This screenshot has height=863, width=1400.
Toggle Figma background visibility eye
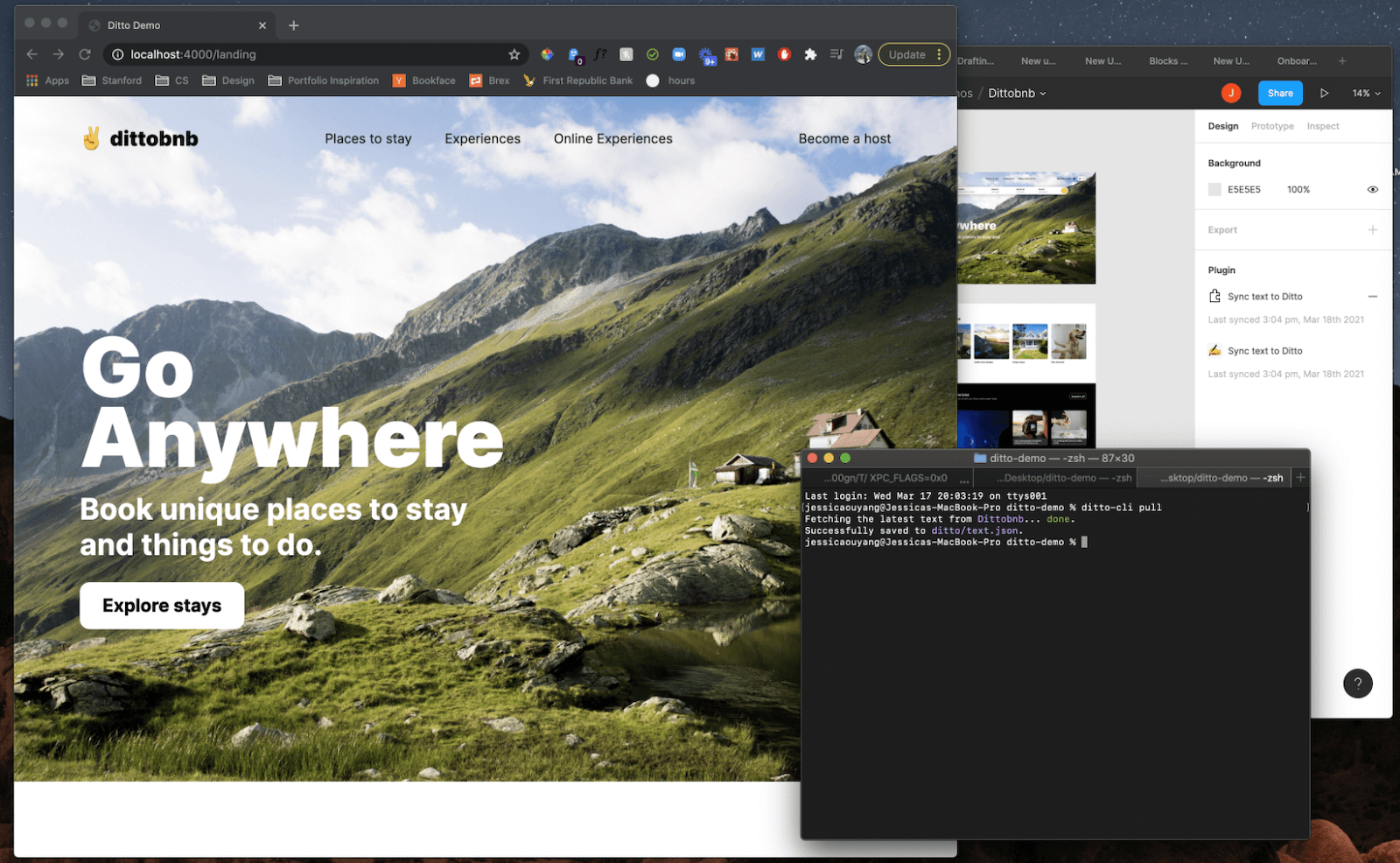point(1373,189)
